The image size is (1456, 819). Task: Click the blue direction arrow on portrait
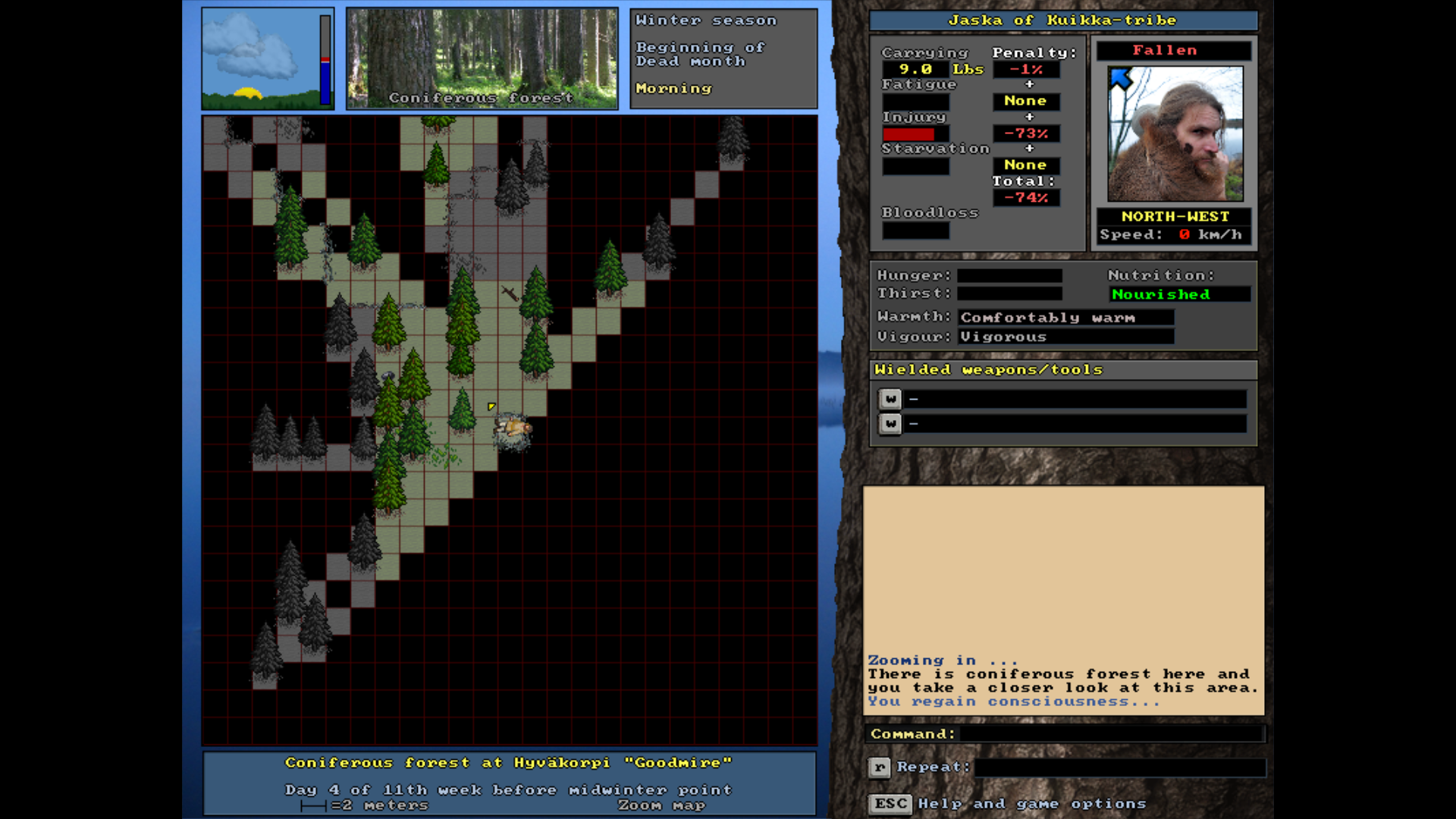coord(1120,78)
